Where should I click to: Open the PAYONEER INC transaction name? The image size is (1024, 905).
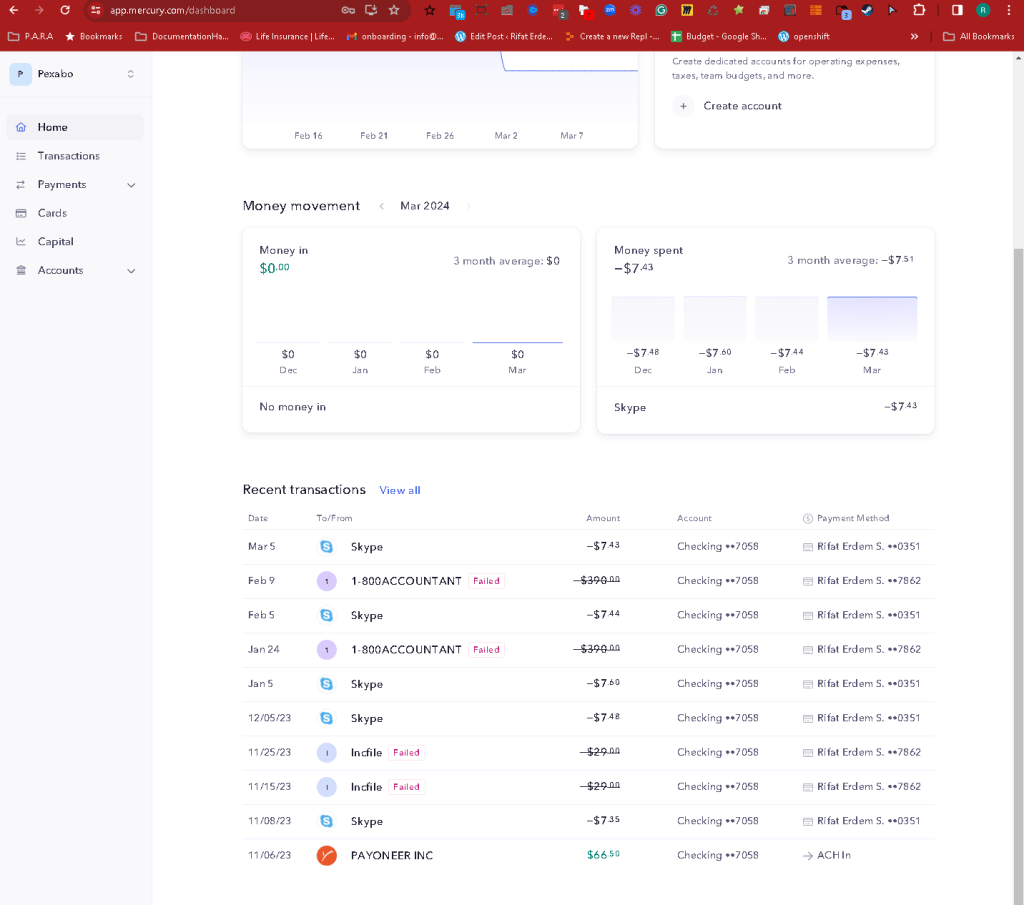[392, 855]
